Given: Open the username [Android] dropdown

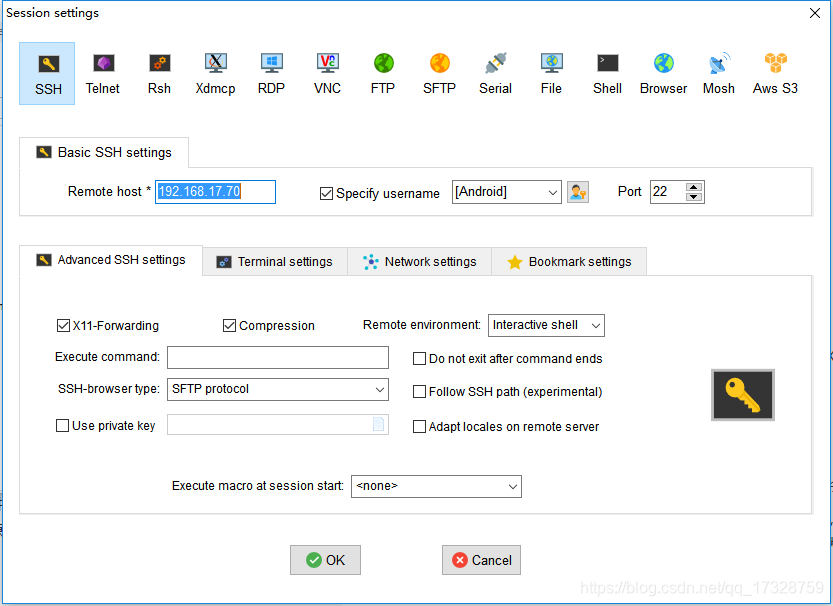Looking at the screenshot, I should point(552,192).
